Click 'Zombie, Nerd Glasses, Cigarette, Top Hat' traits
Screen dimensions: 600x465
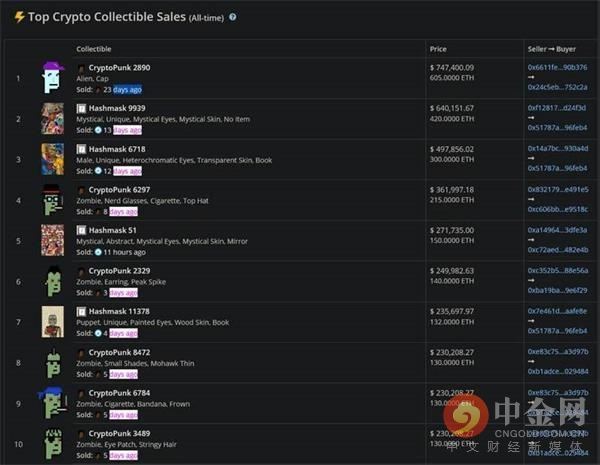tap(142, 201)
